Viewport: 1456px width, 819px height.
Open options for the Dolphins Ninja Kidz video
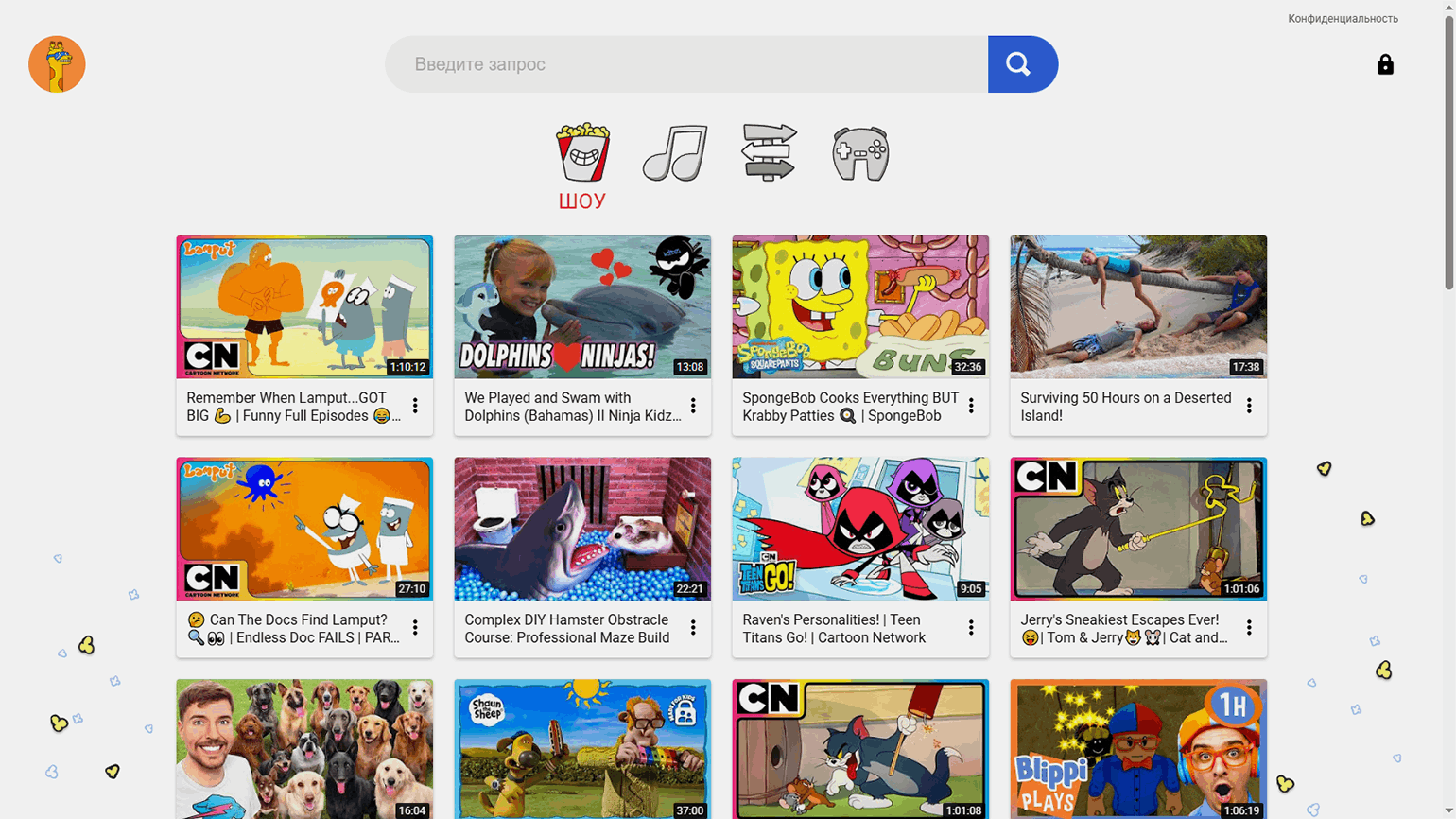693,406
